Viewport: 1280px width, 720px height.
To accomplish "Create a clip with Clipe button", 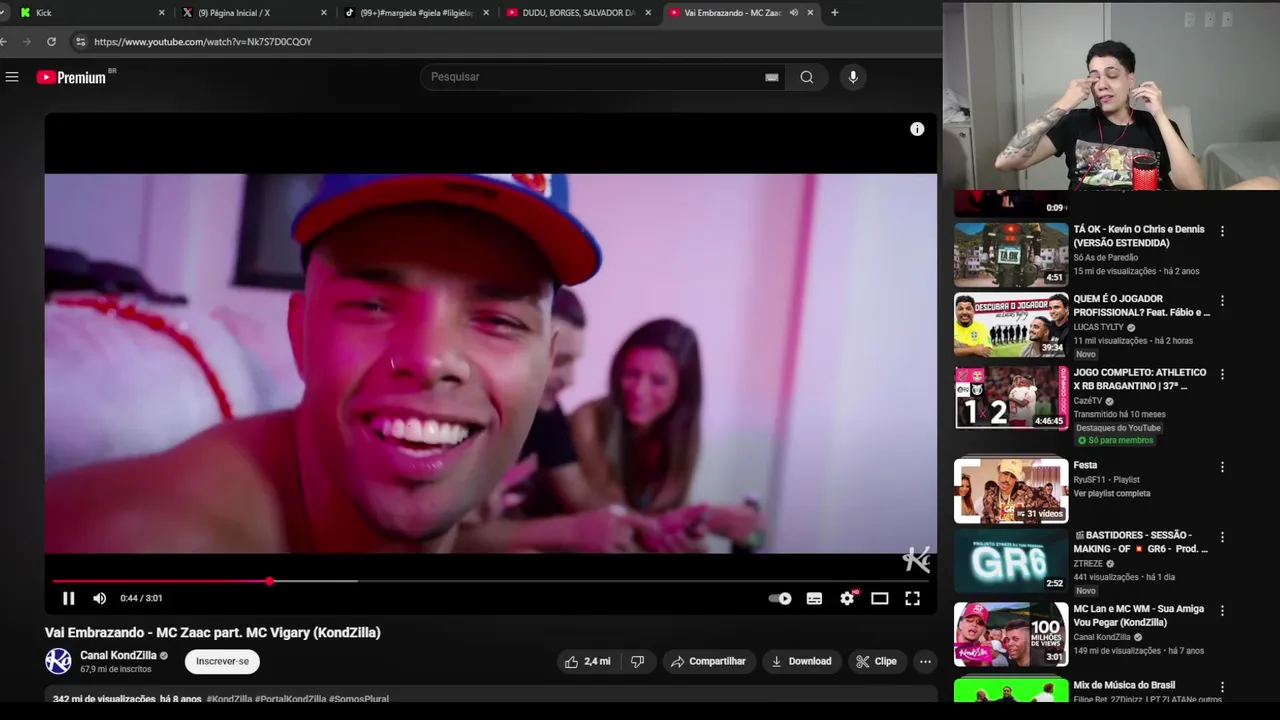I will tap(877, 661).
